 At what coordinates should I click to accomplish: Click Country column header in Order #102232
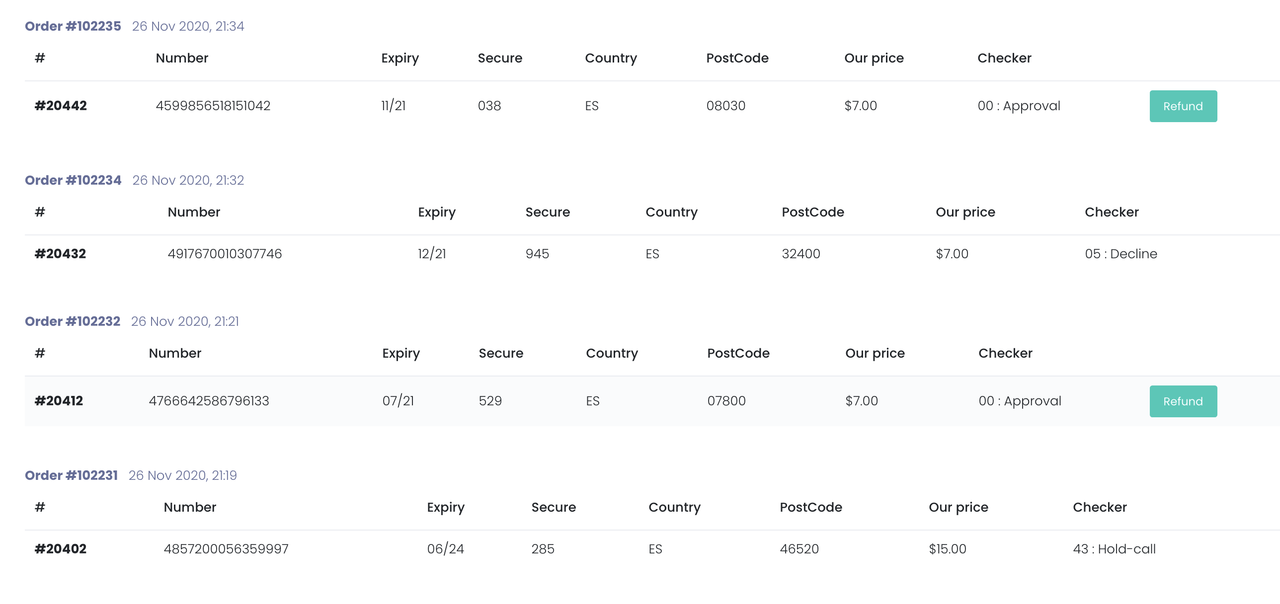(x=612, y=353)
